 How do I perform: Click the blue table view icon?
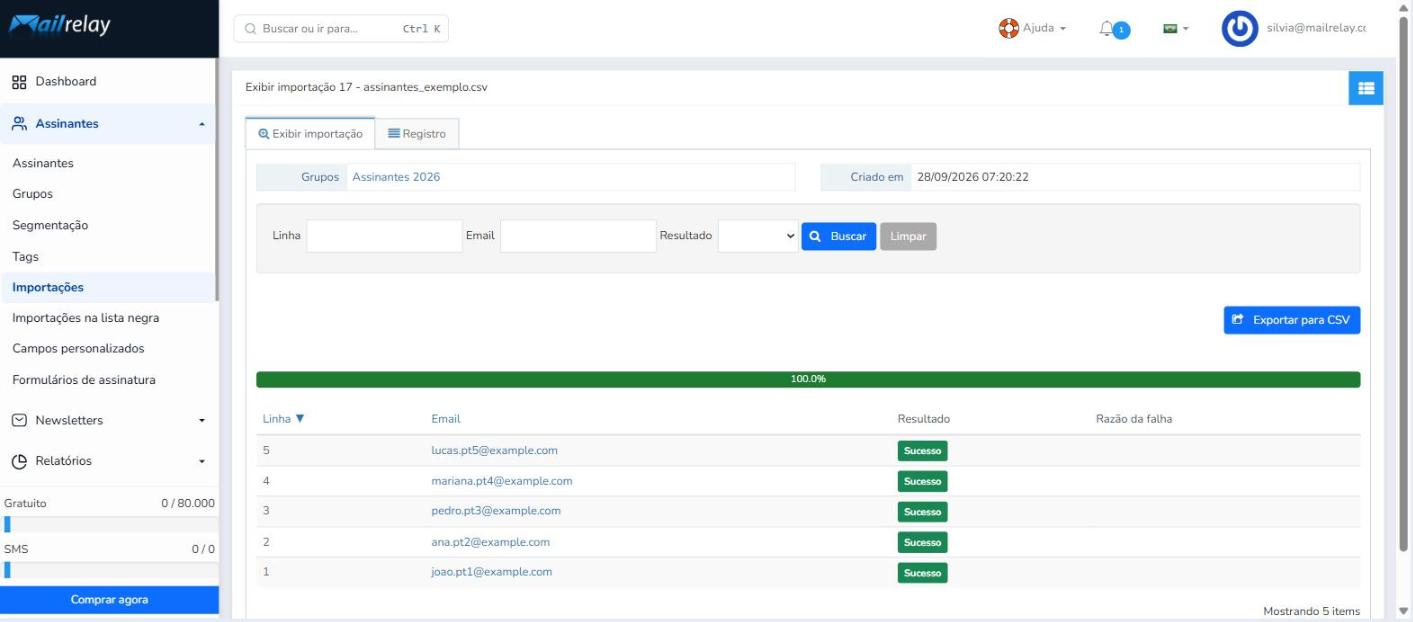[1365, 88]
